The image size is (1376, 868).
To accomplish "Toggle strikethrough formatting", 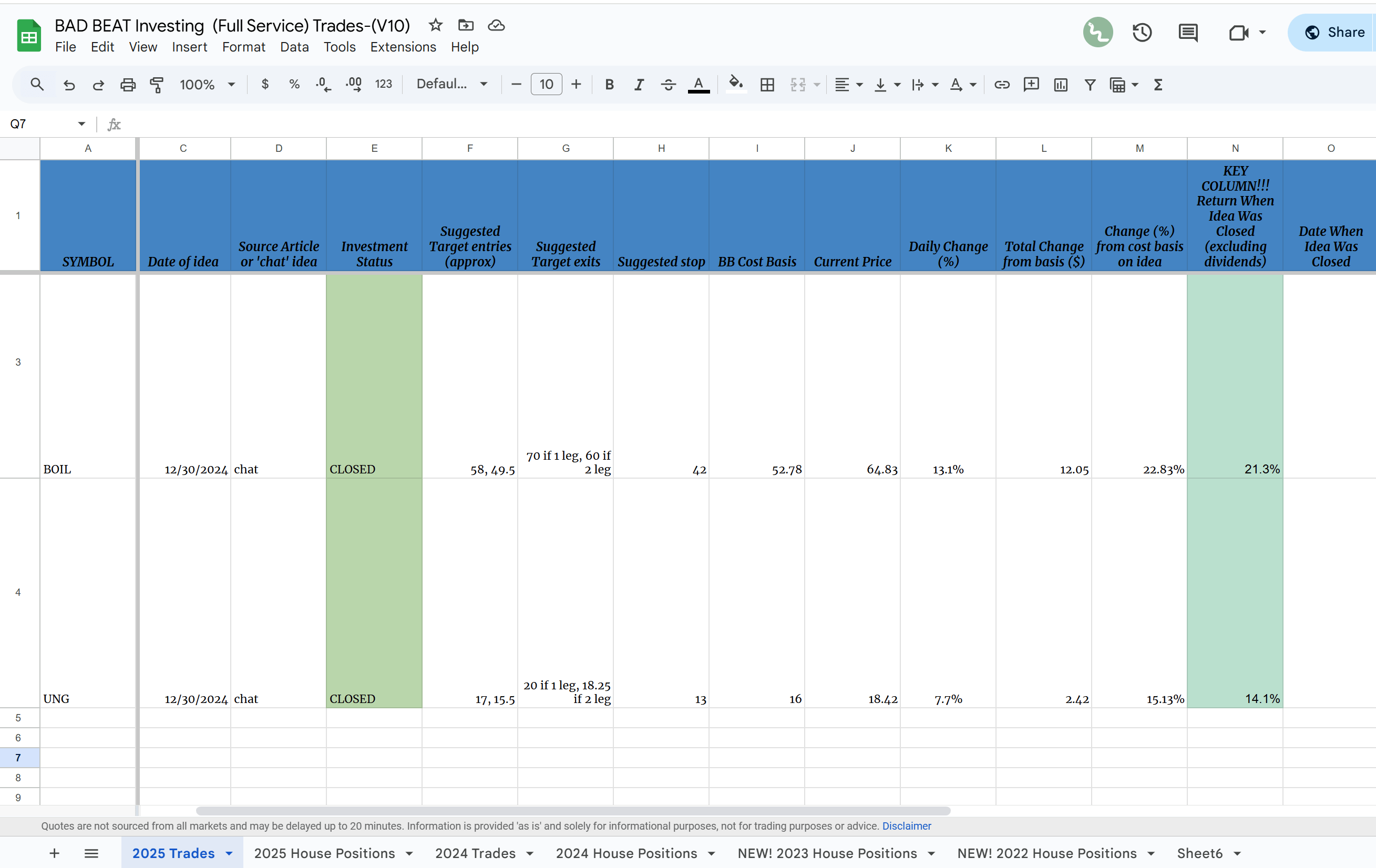I will coord(668,85).
